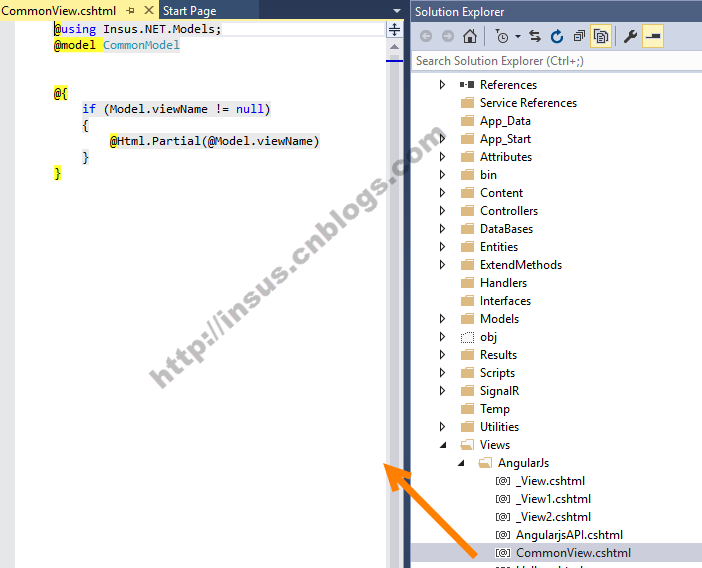This screenshot has width=702, height=568.
Task: Click the razor file icon beside AngularjsAPI.cshtml
Action: 503,535
